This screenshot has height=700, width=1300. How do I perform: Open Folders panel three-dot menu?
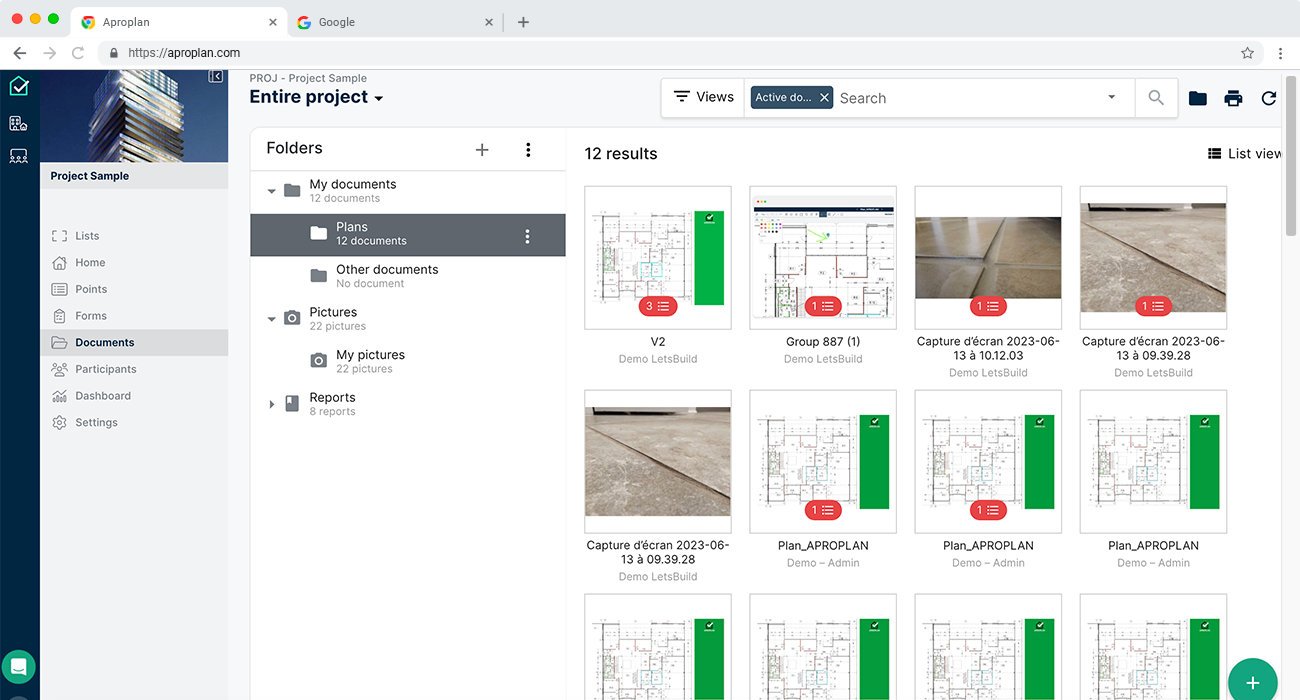pyautogui.click(x=528, y=150)
